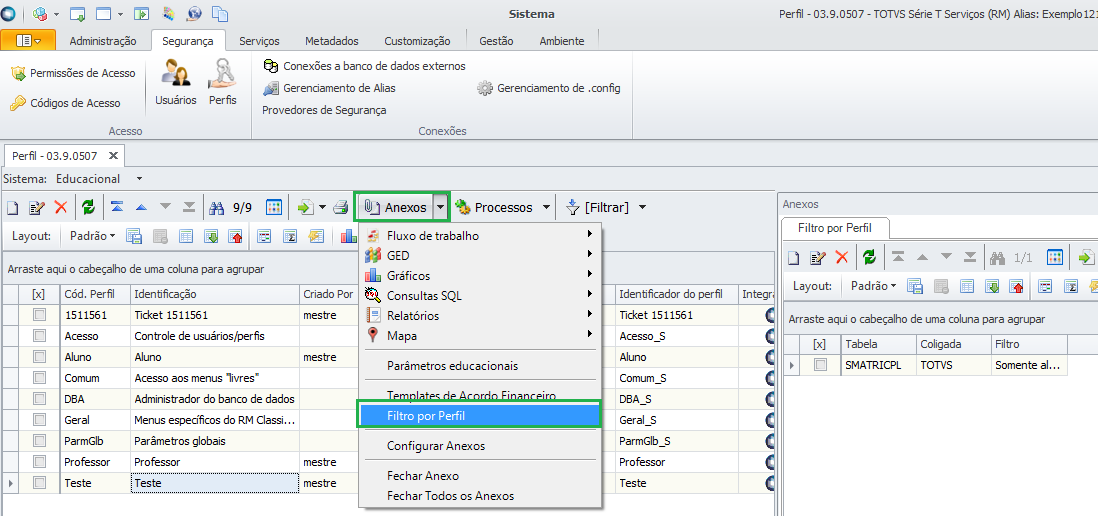This screenshot has height=516, width=1098.
Task: Go to previous record in main toolbar
Action: [x=141, y=207]
